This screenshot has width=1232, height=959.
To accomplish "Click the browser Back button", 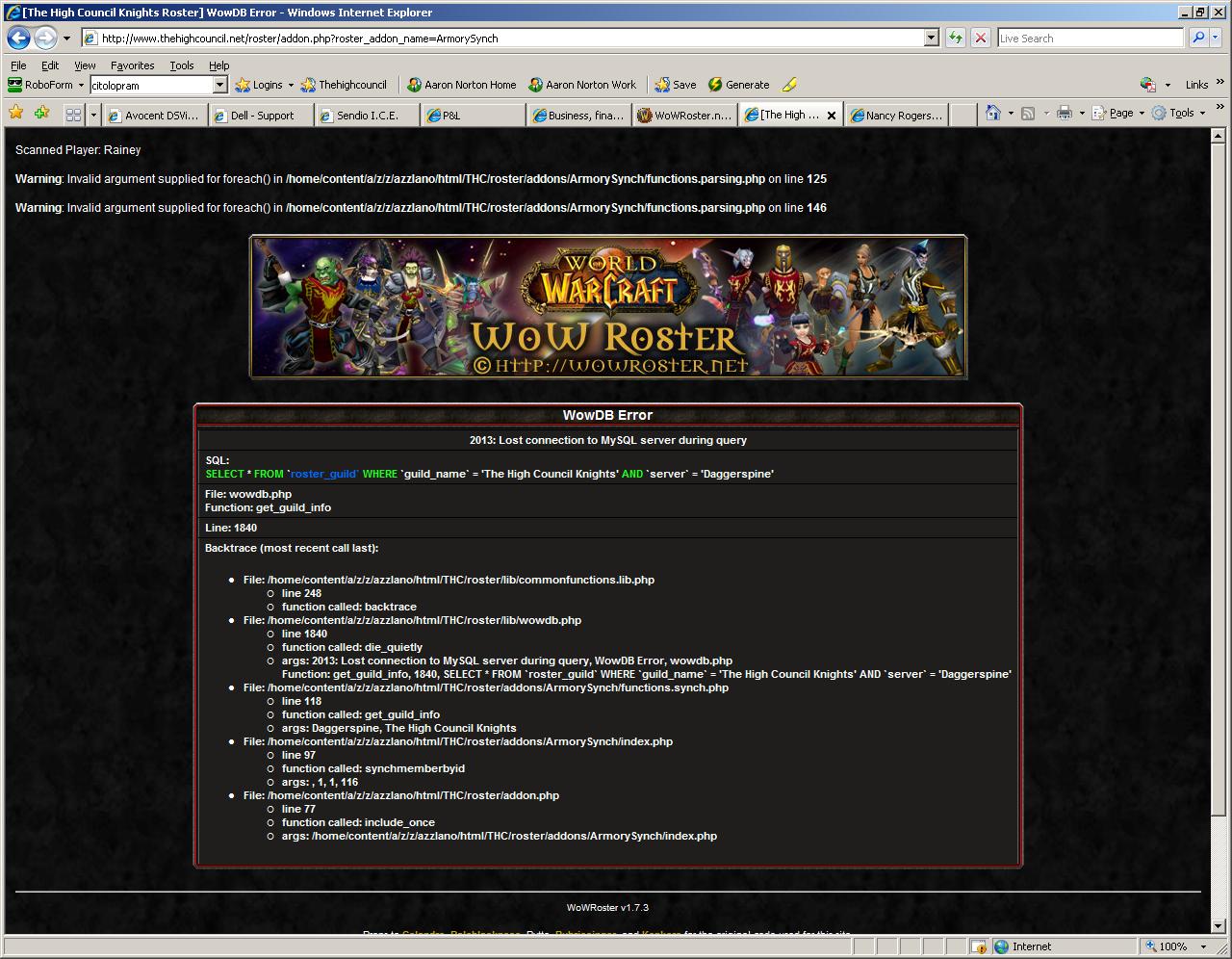I will tap(18, 39).
